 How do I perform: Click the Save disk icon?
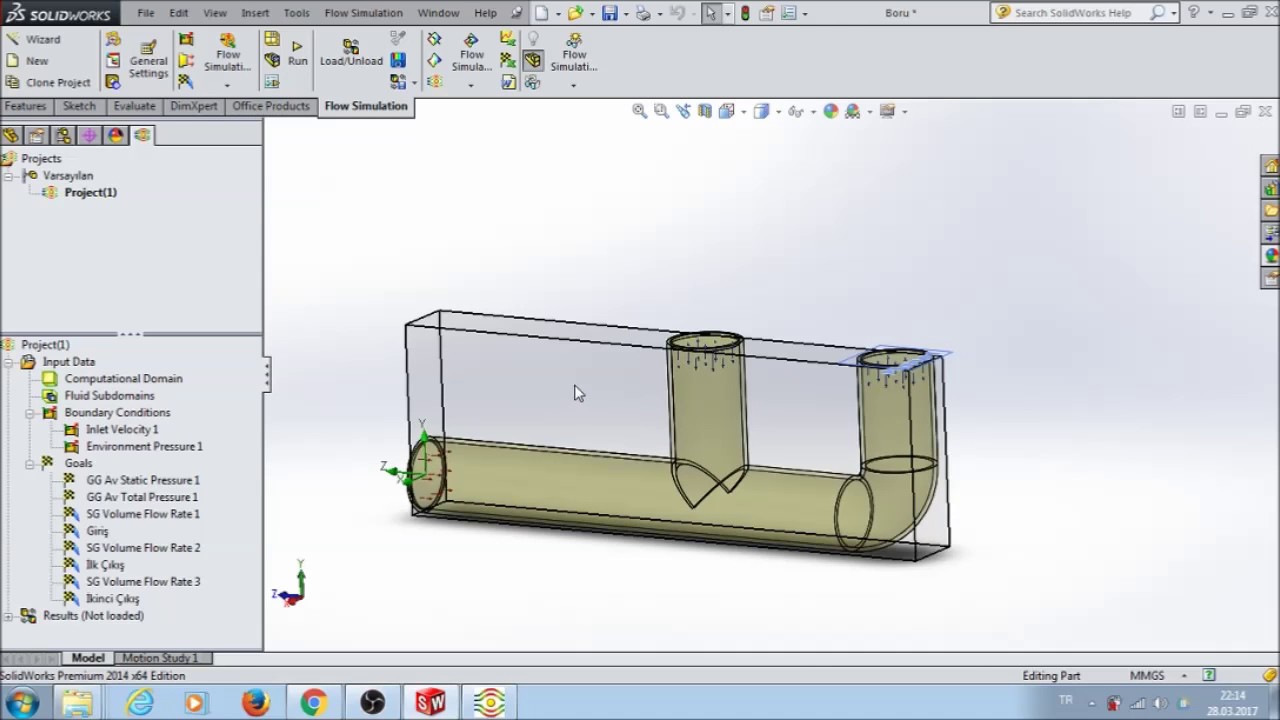(x=609, y=13)
